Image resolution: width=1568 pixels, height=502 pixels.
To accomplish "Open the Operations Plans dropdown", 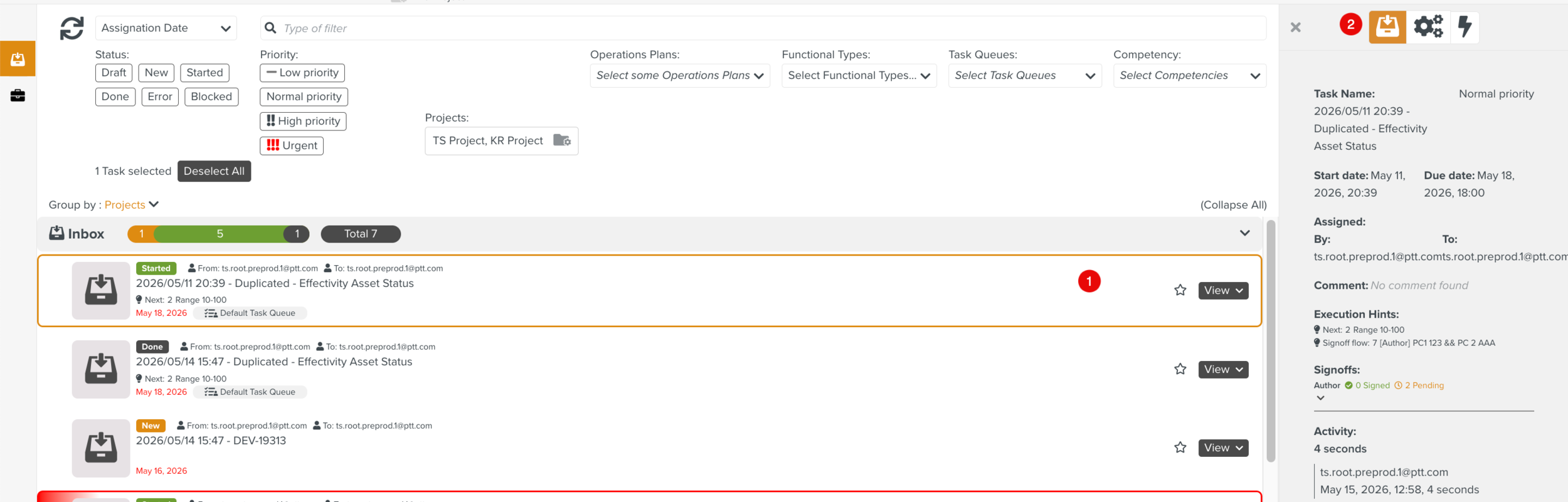I will coord(680,76).
